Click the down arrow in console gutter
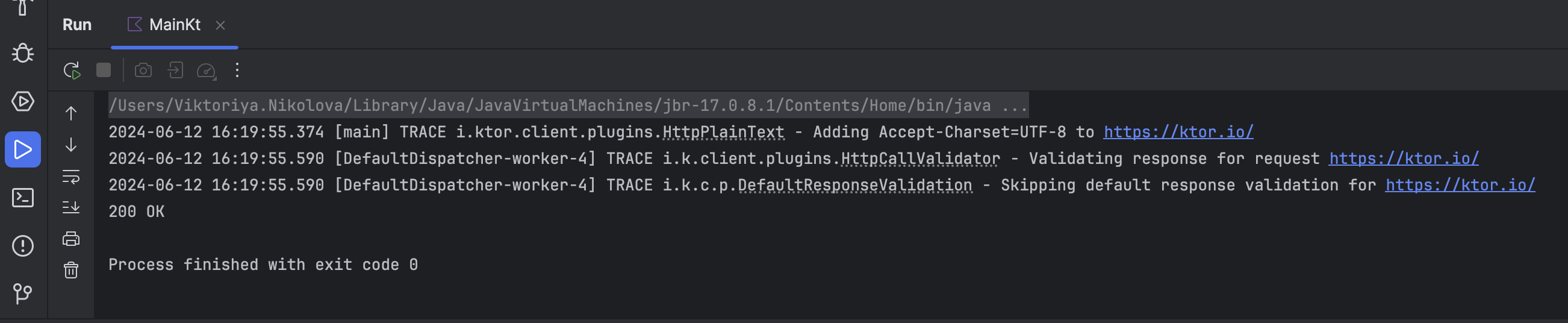1568x323 pixels. (71, 145)
